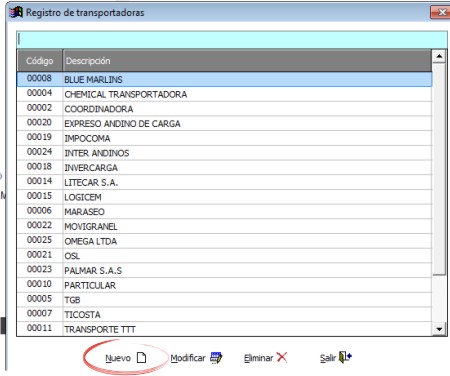Click code cell 00019
The height and width of the screenshot is (376, 450).
pos(39,137)
